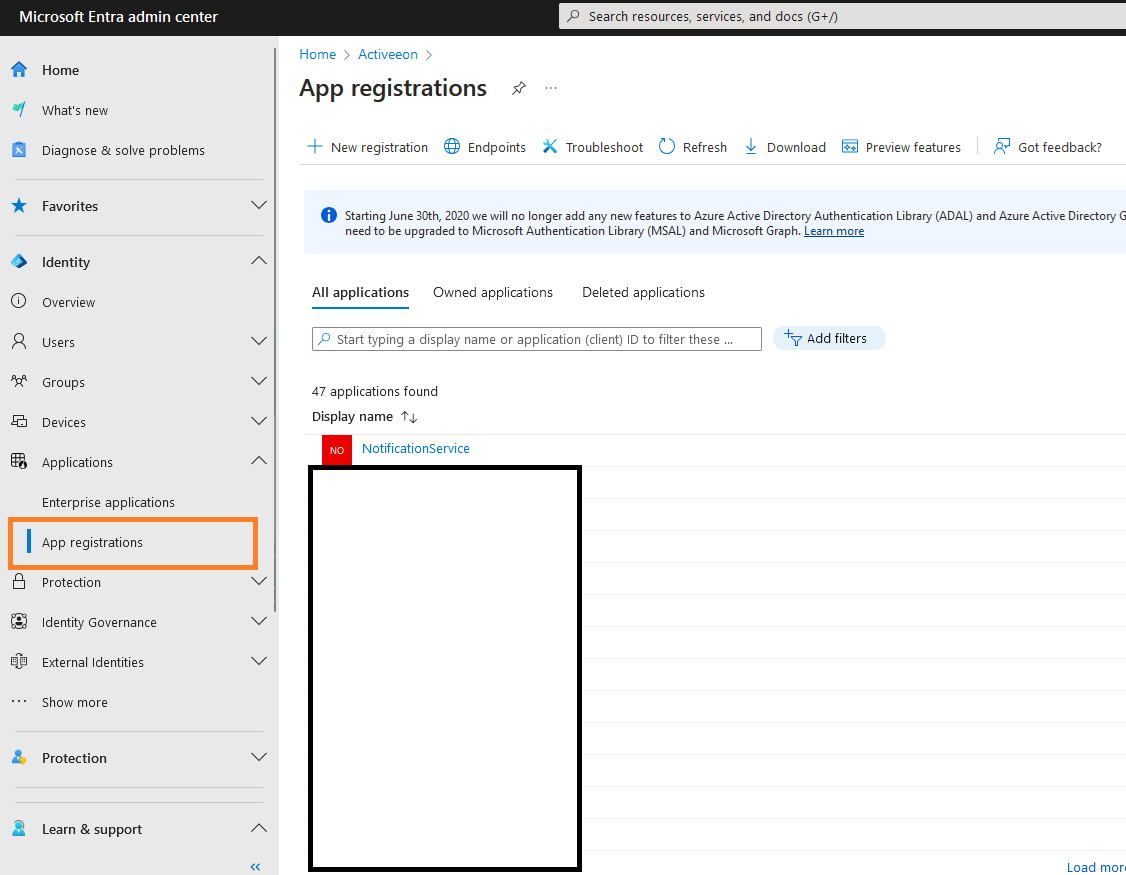Click the Diagnose & solve problems icon
This screenshot has height=875, width=1126.
click(19, 150)
